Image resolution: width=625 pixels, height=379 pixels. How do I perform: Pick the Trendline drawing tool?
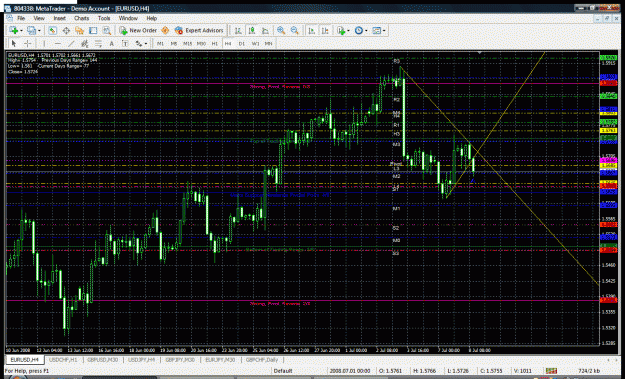click(71, 43)
